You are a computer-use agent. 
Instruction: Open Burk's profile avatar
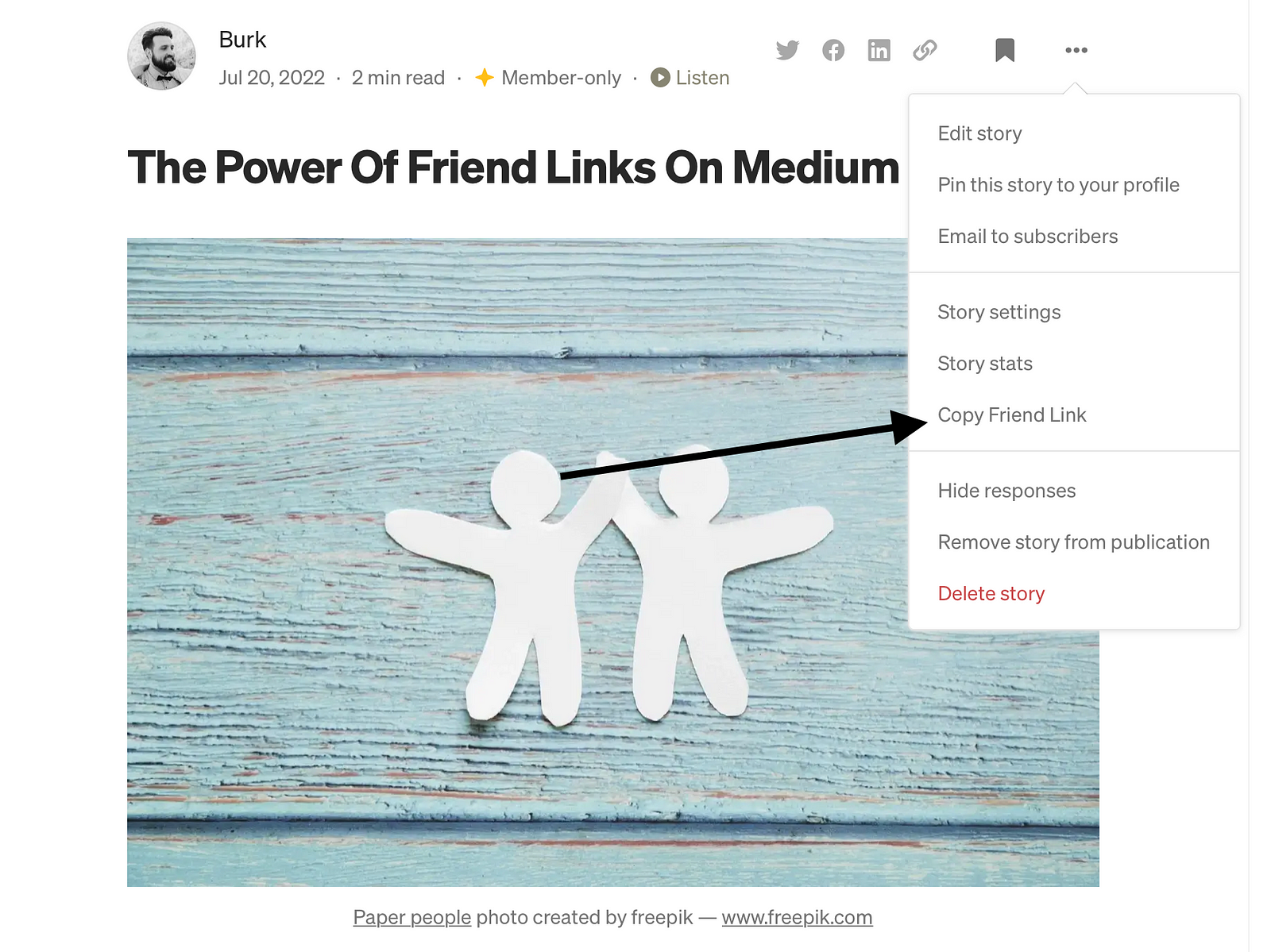click(161, 56)
